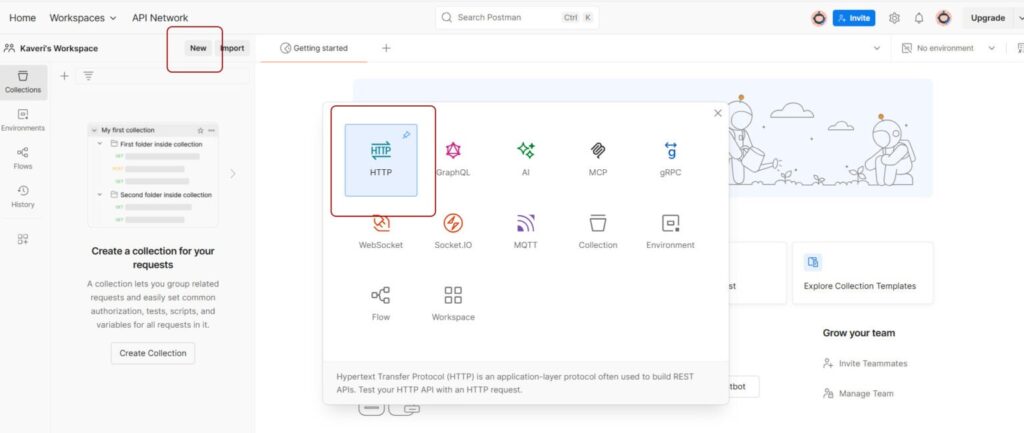Viewport: 1024px width, 433px height.
Task: Open the collections filter icon
Action: 88,76
